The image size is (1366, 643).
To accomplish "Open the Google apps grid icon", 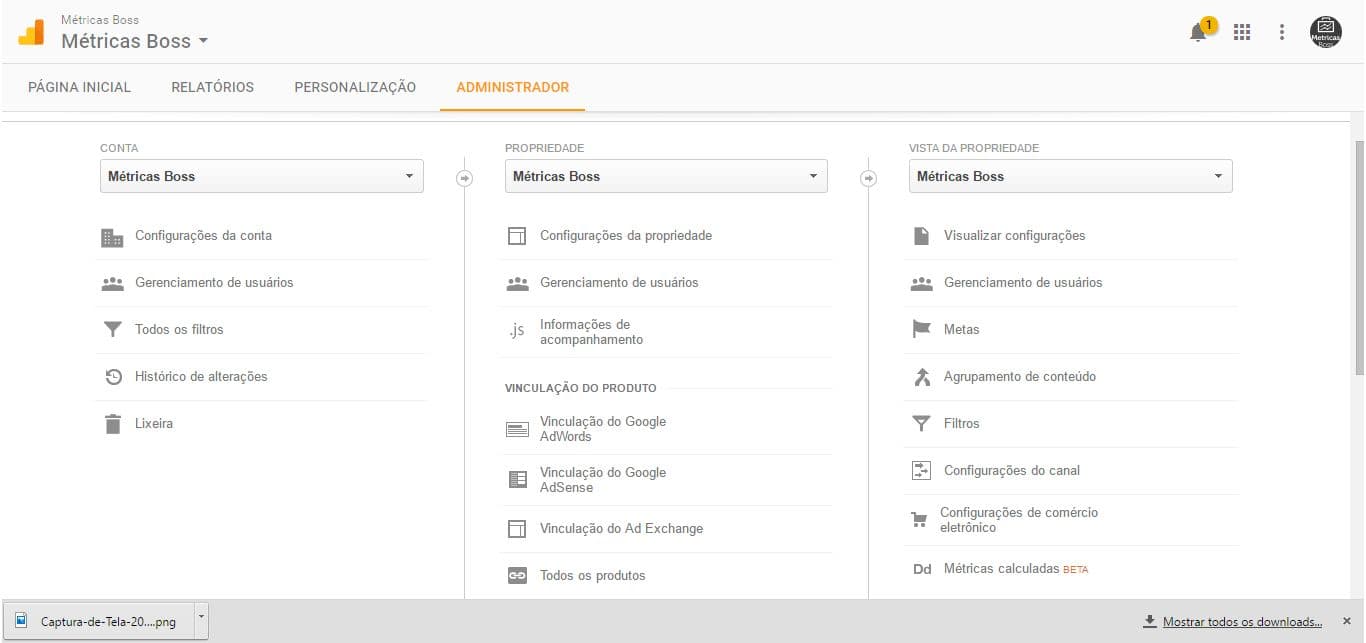I will (x=1242, y=31).
